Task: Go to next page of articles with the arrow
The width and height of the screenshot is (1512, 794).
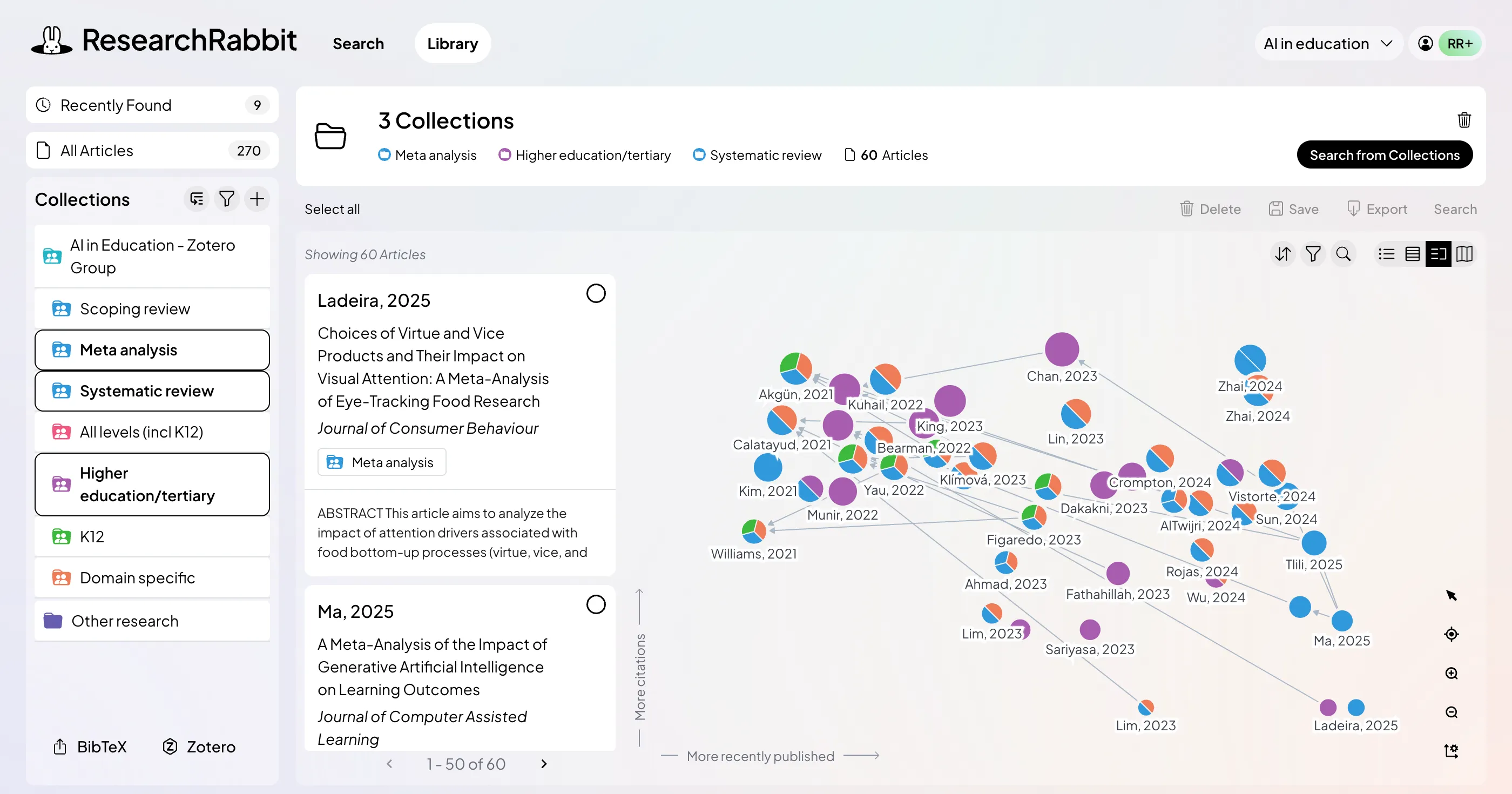Action: click(544, 764)
